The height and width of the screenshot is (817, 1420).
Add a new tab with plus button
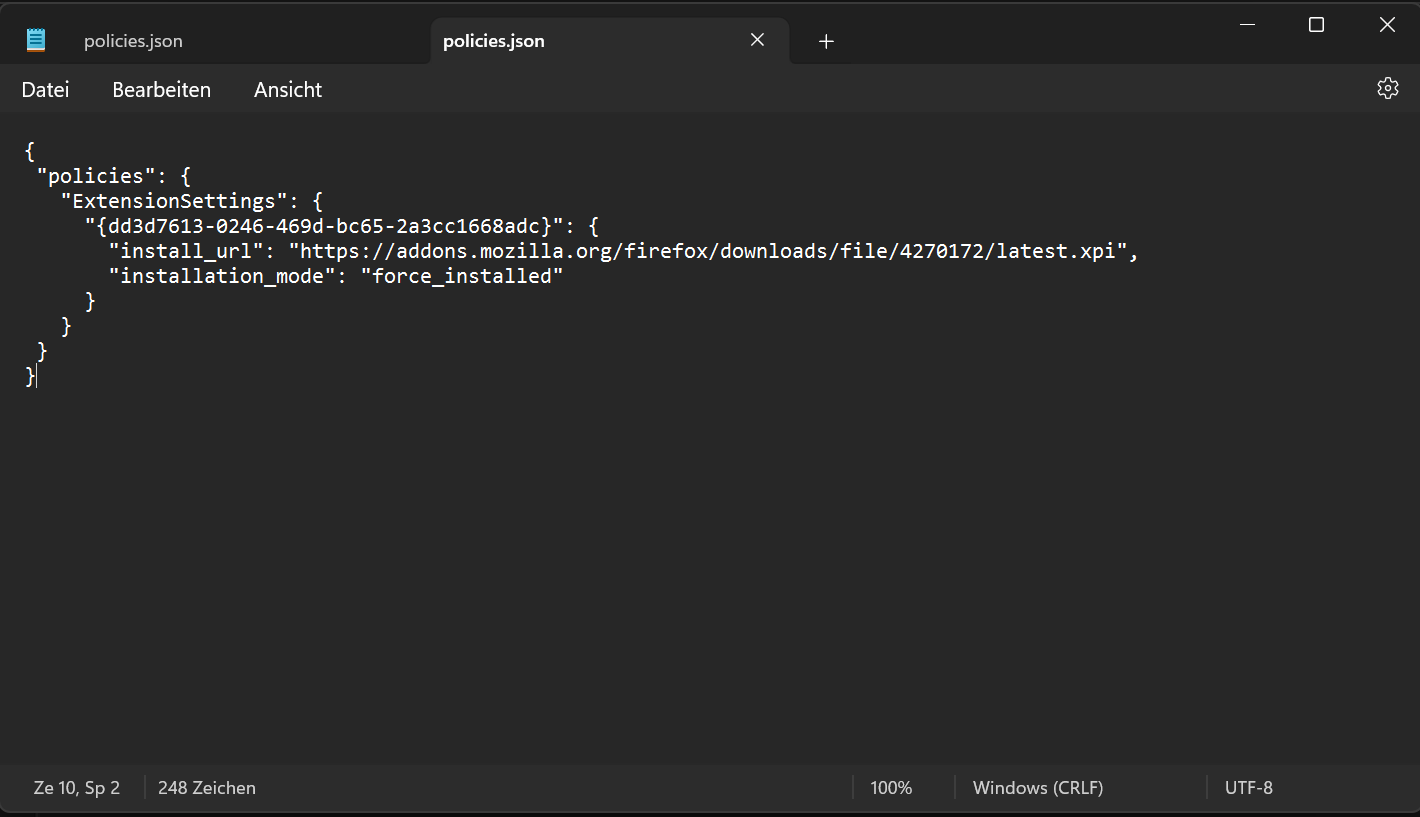click(826, 41)
